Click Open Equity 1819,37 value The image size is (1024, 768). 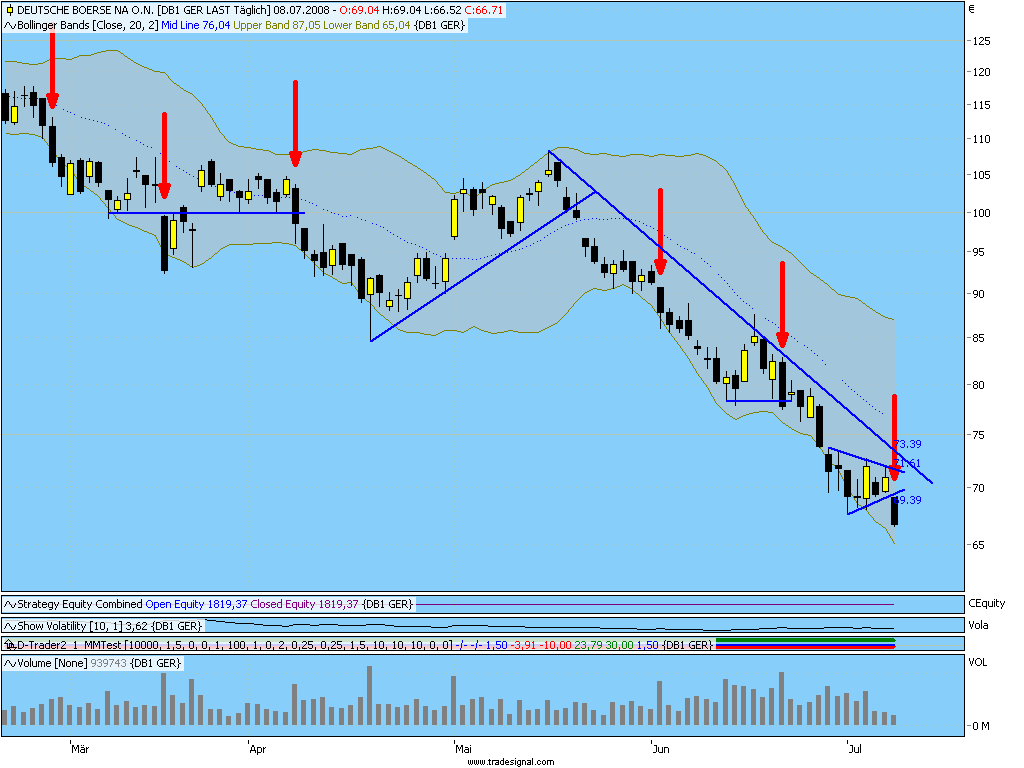(197, 605)
